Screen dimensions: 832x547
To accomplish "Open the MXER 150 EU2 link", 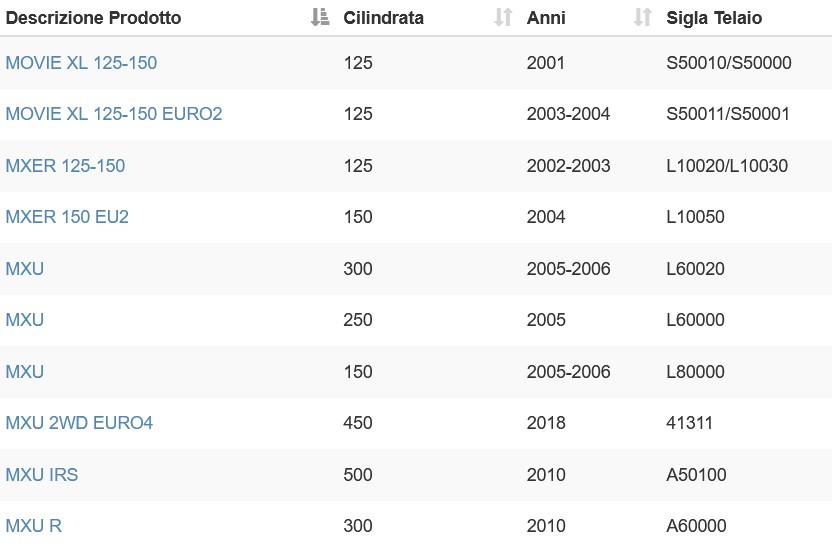I will coord(67,216).
